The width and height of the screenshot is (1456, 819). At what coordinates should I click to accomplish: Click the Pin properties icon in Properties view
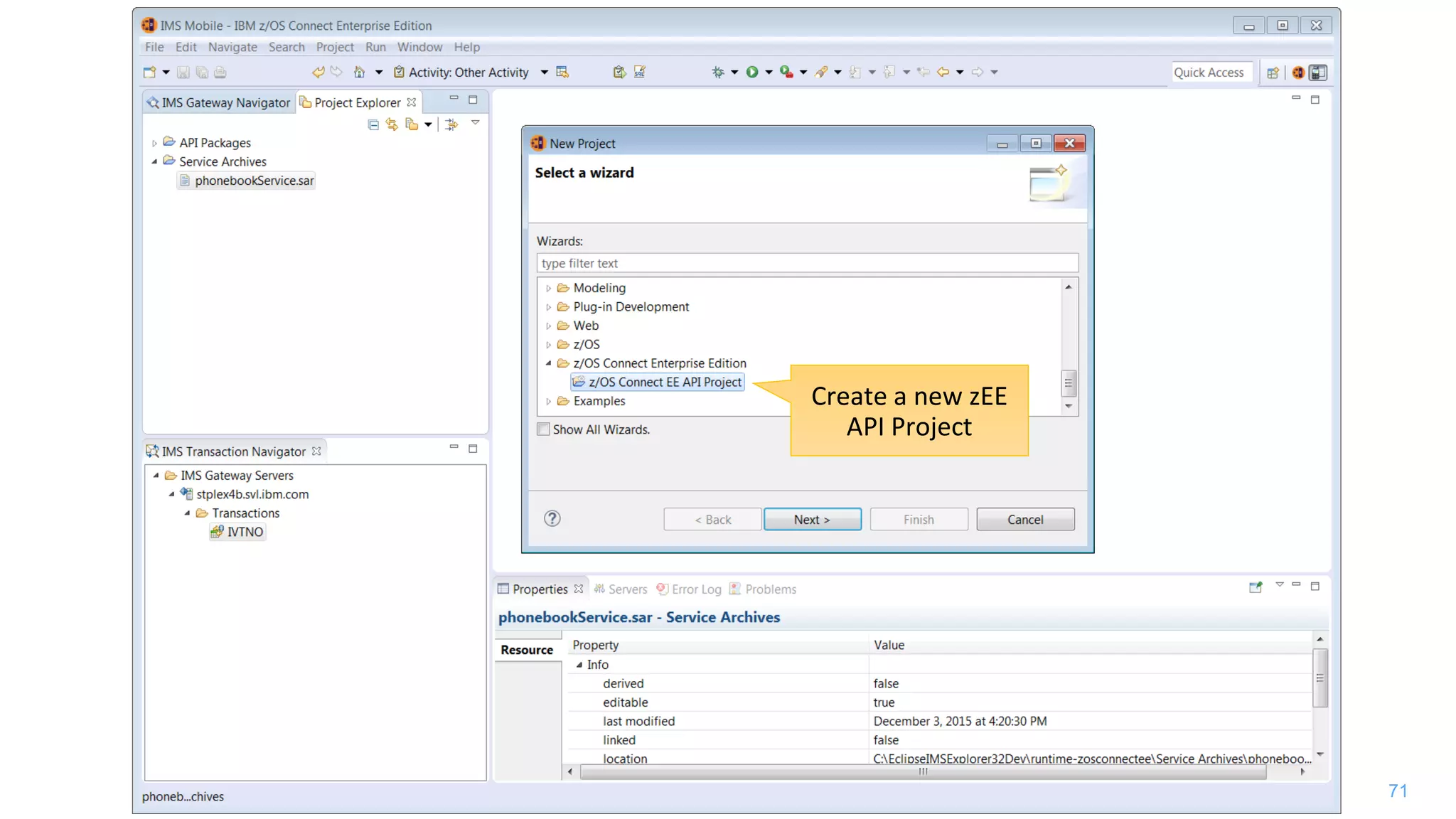click(x=1256, y=587)
